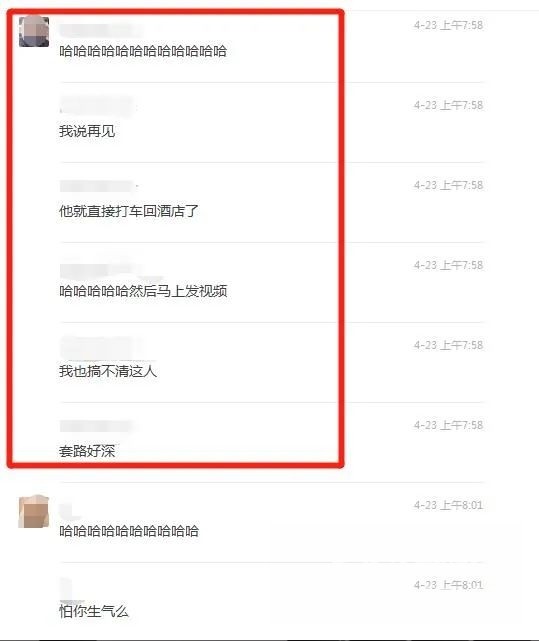This screenshot has width=539, height=641.
Task: Click the last 上午8:01 timestamp beside 怕你生气么
Action: [x=448, y=585]
